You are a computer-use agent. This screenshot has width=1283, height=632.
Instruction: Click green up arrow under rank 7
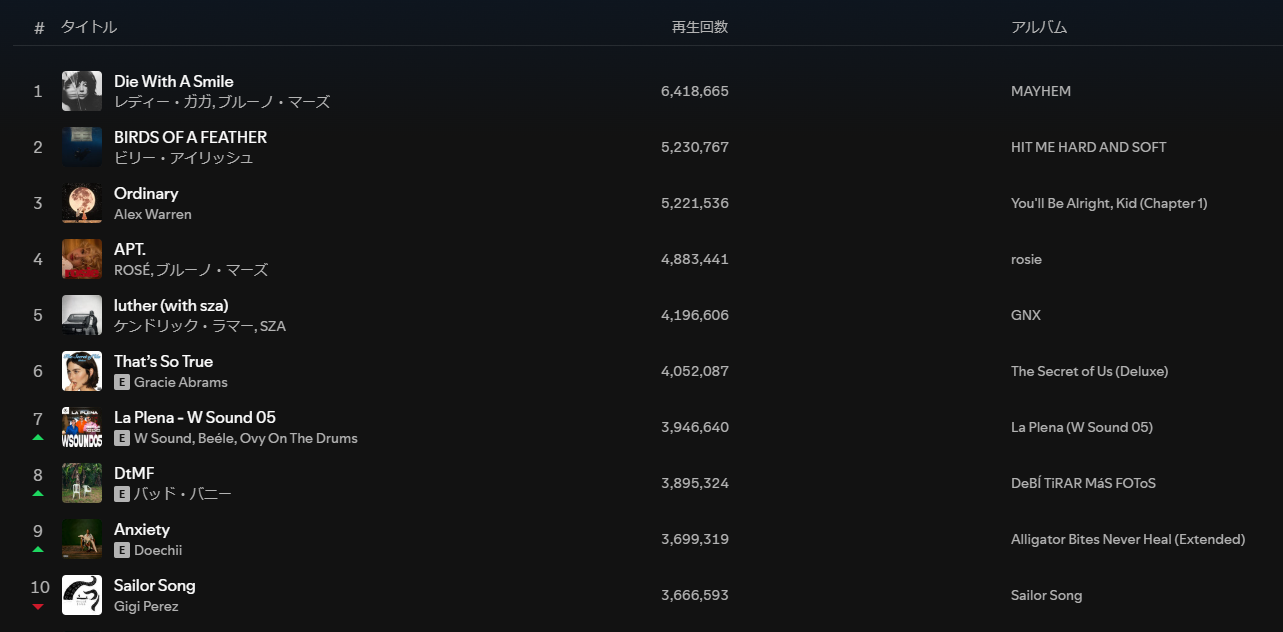point(38,438)
